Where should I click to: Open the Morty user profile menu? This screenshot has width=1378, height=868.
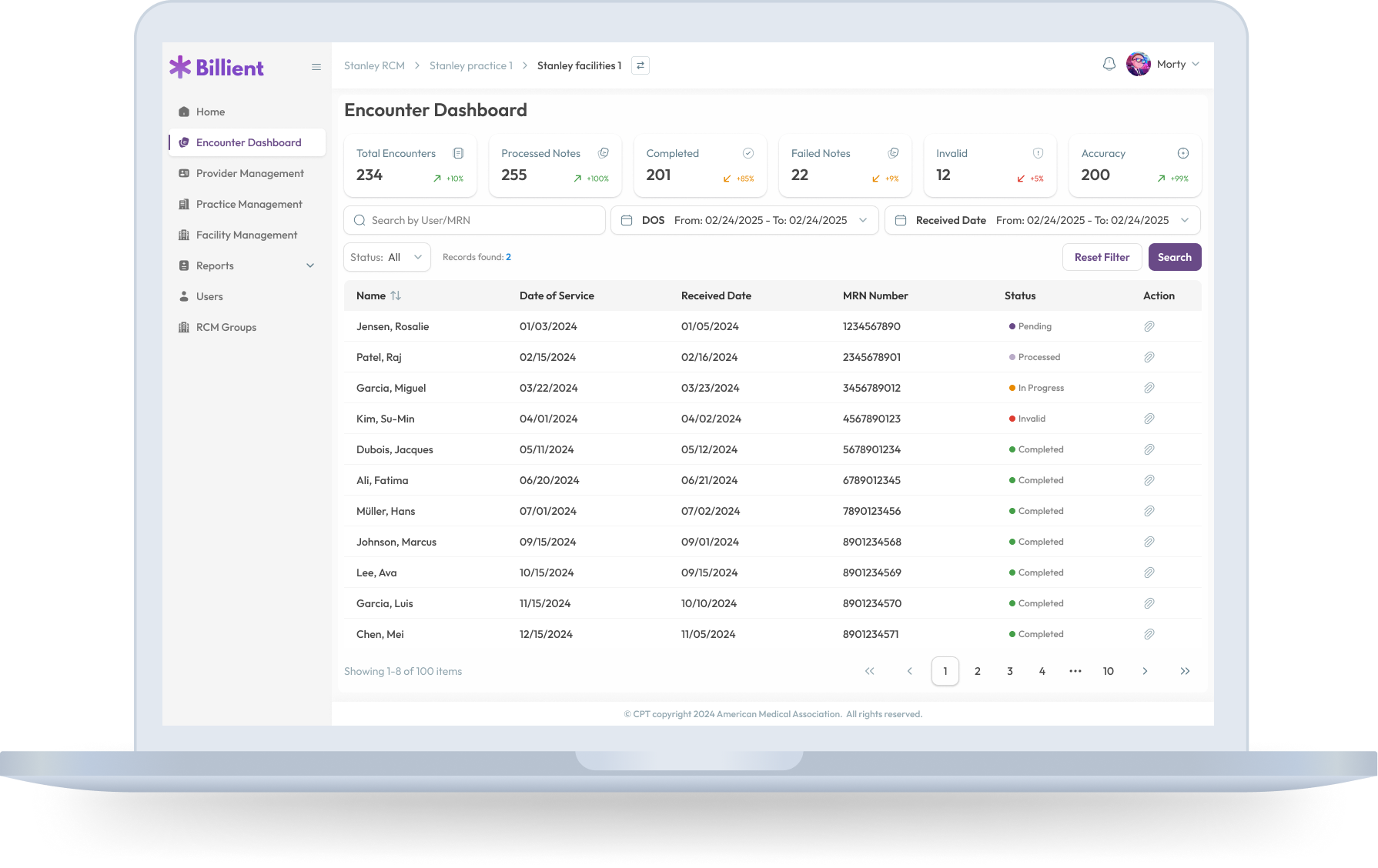click(1163, 64)
